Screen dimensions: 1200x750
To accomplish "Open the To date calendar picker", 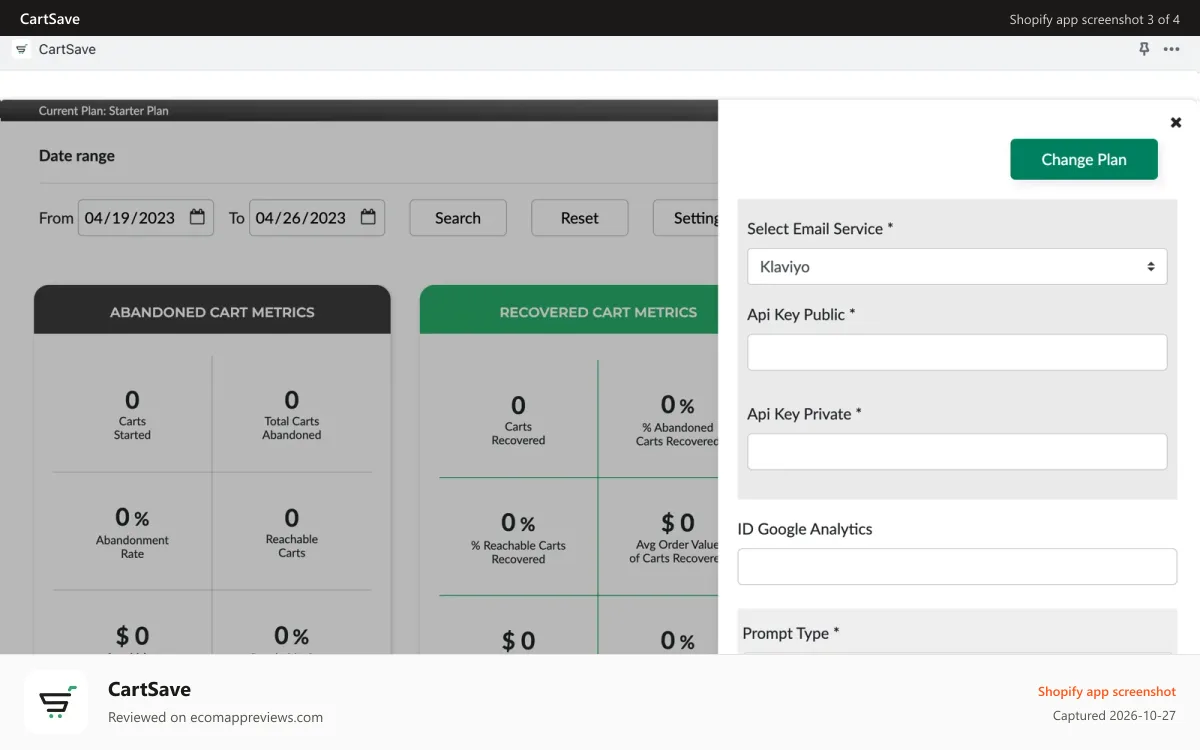I will 368,217.
